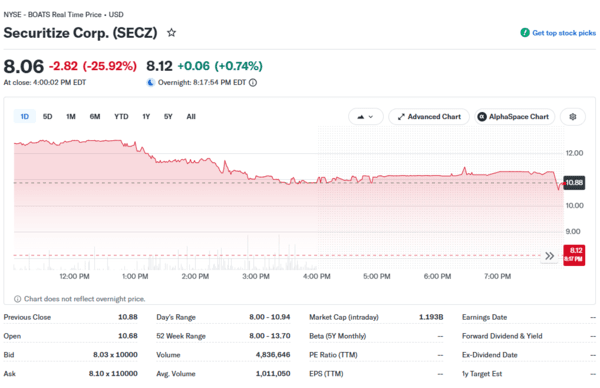The image size is (600, 388).
Task: Click the chart info icon near disclaimer
Action: [18, 299]
